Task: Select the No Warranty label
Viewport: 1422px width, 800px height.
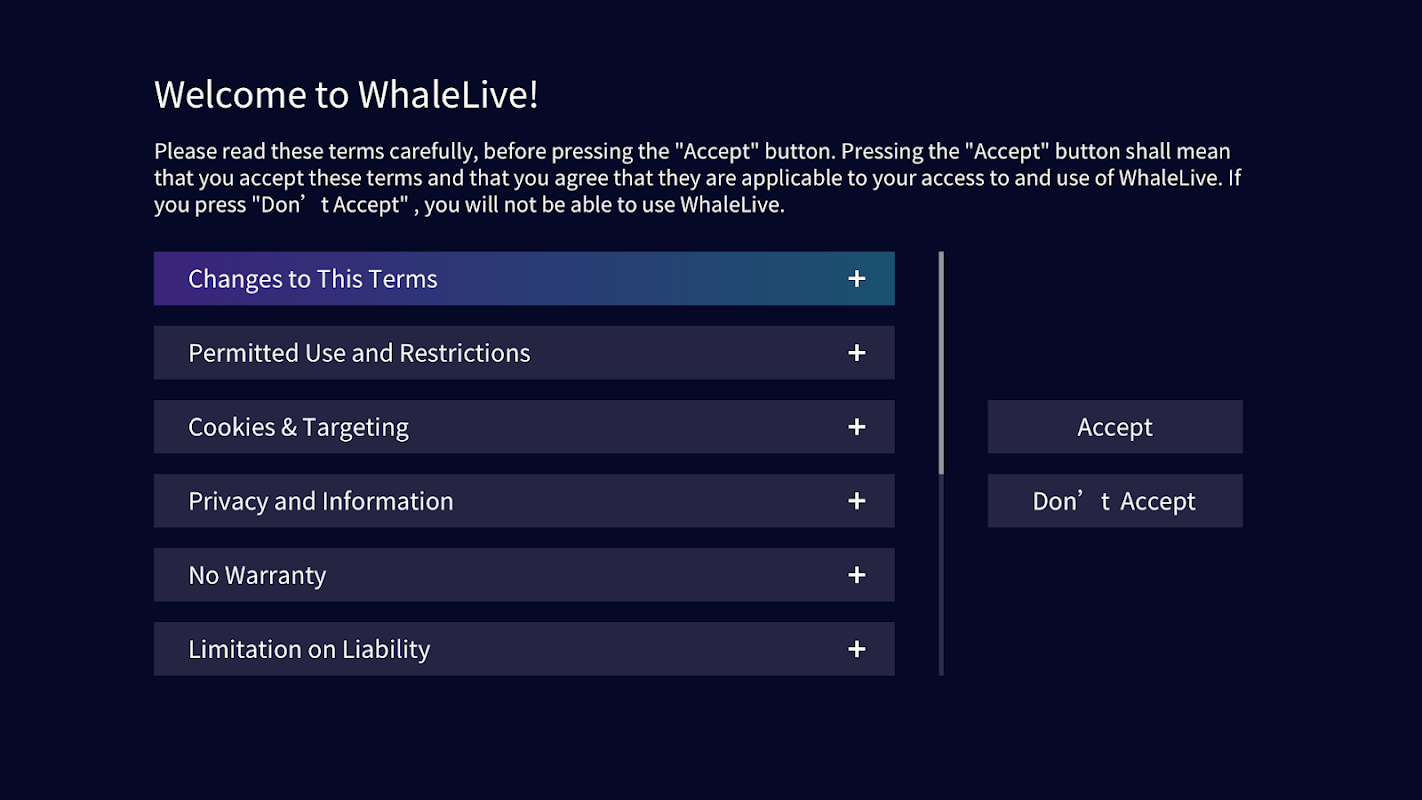Action: click(257, 575)
